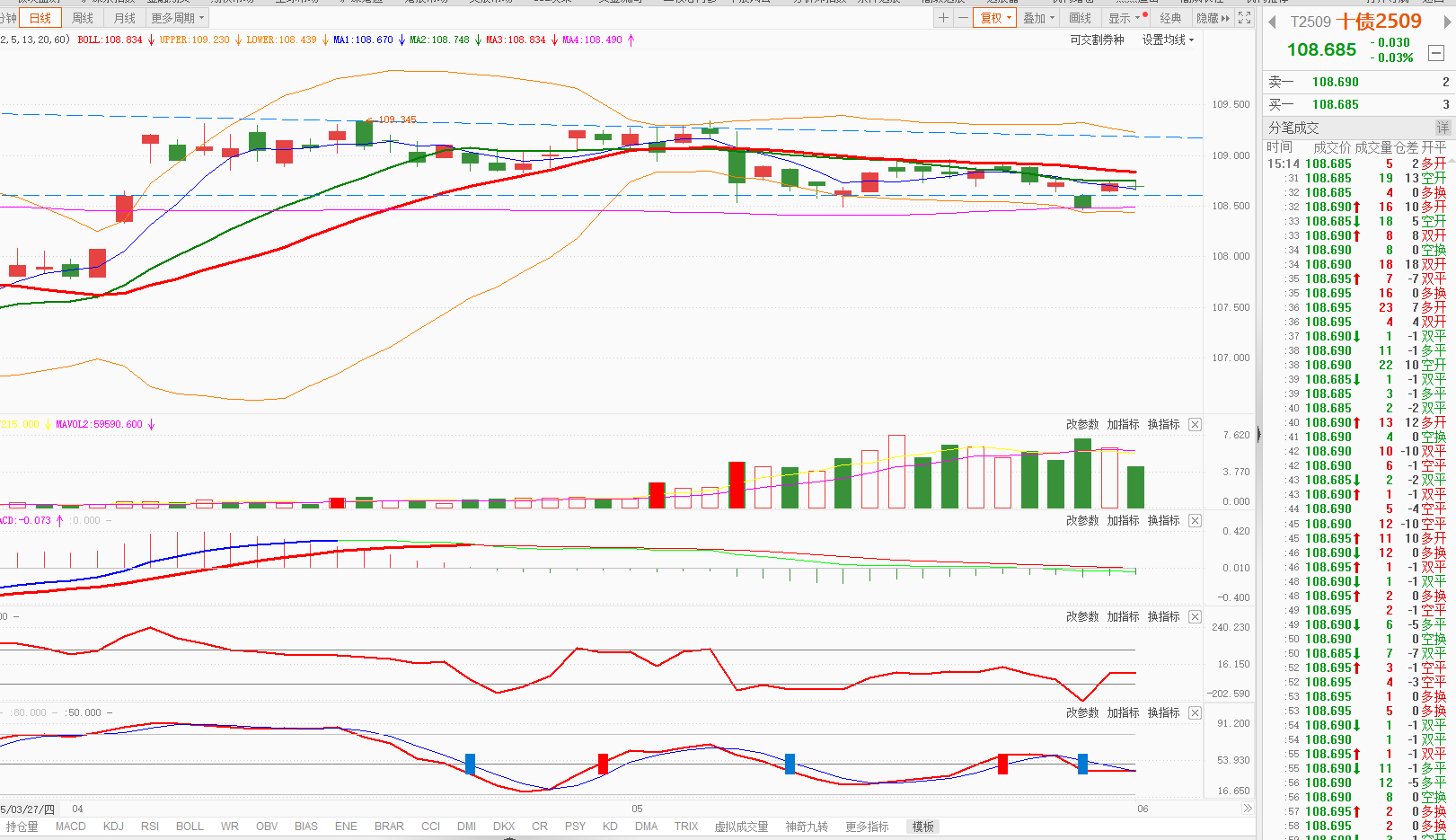Viewport: 1456px width, 840px height.
Task: Click 换指标 in the MACD panel
Action: [1163, 520]
